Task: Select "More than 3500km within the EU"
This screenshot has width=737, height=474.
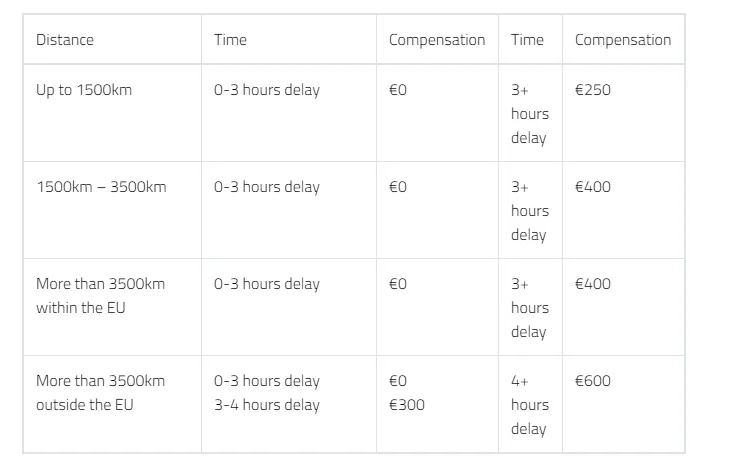Action: tap(100, 296)
